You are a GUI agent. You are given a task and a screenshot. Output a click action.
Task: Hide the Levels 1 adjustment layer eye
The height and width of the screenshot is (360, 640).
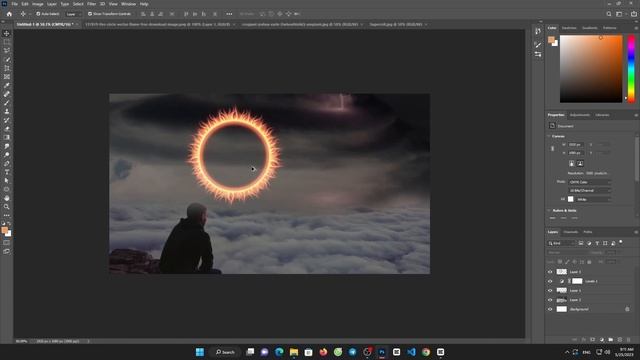(550, 281)
